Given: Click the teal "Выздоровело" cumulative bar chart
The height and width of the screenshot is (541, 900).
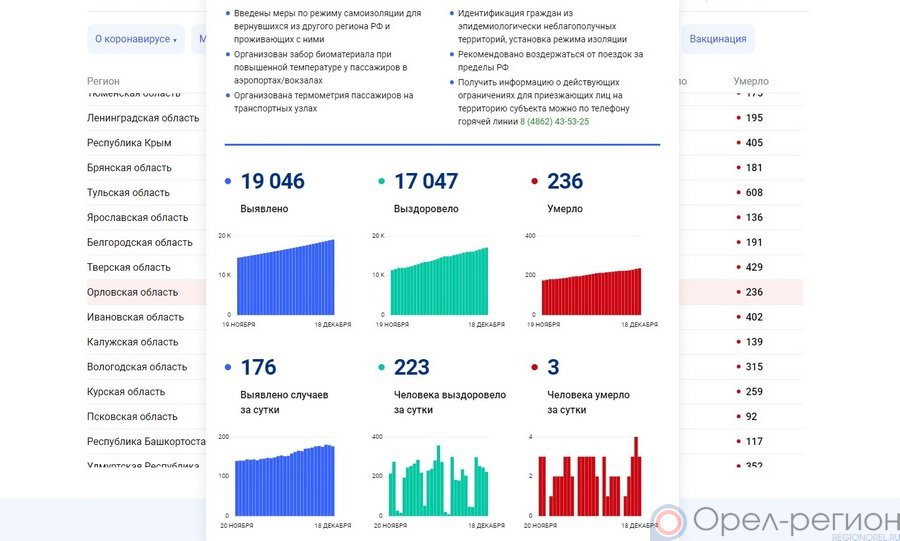Looking at the screenshot, I should click(438, 282).
